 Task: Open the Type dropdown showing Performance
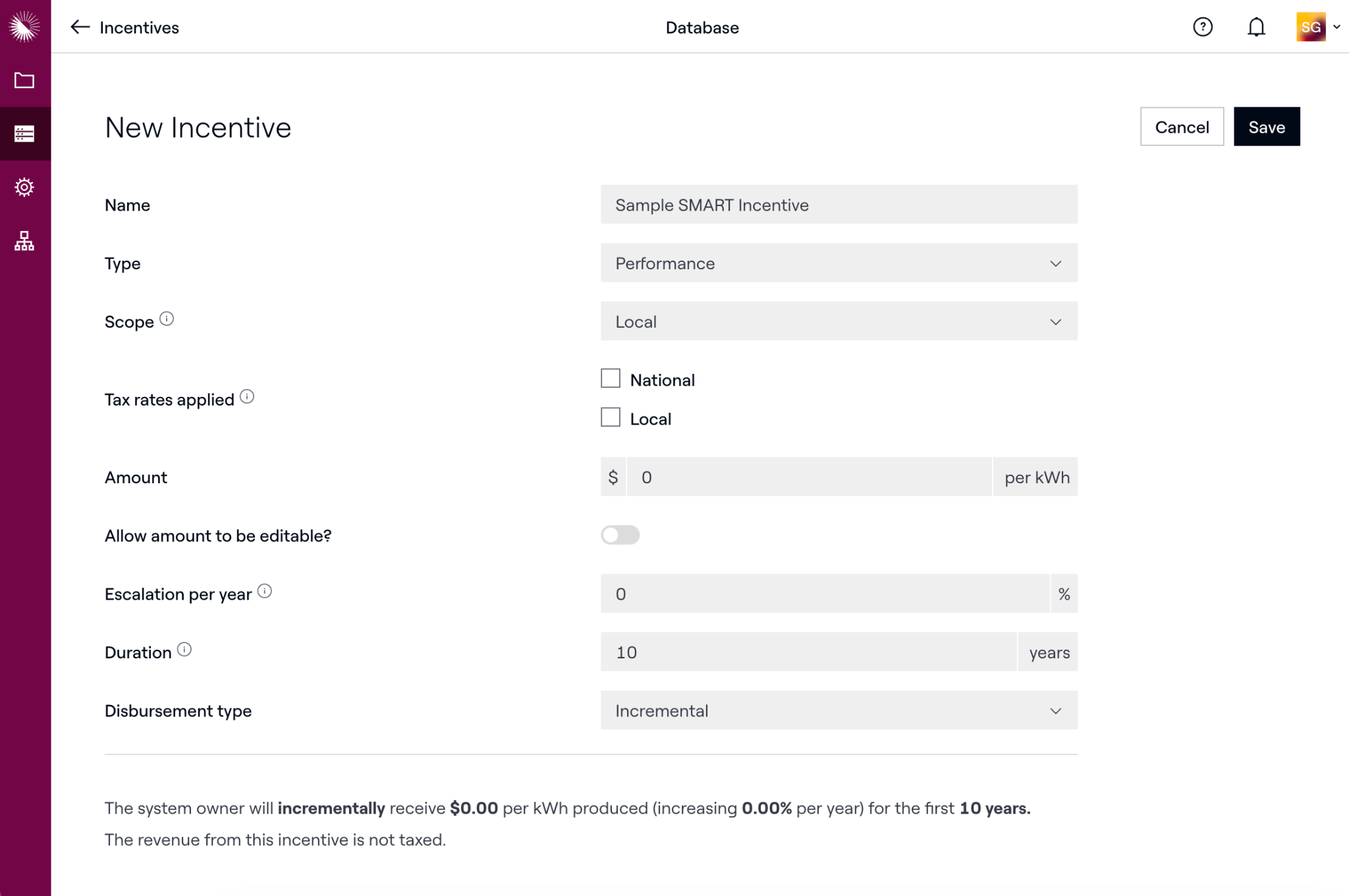pos(839,263)
